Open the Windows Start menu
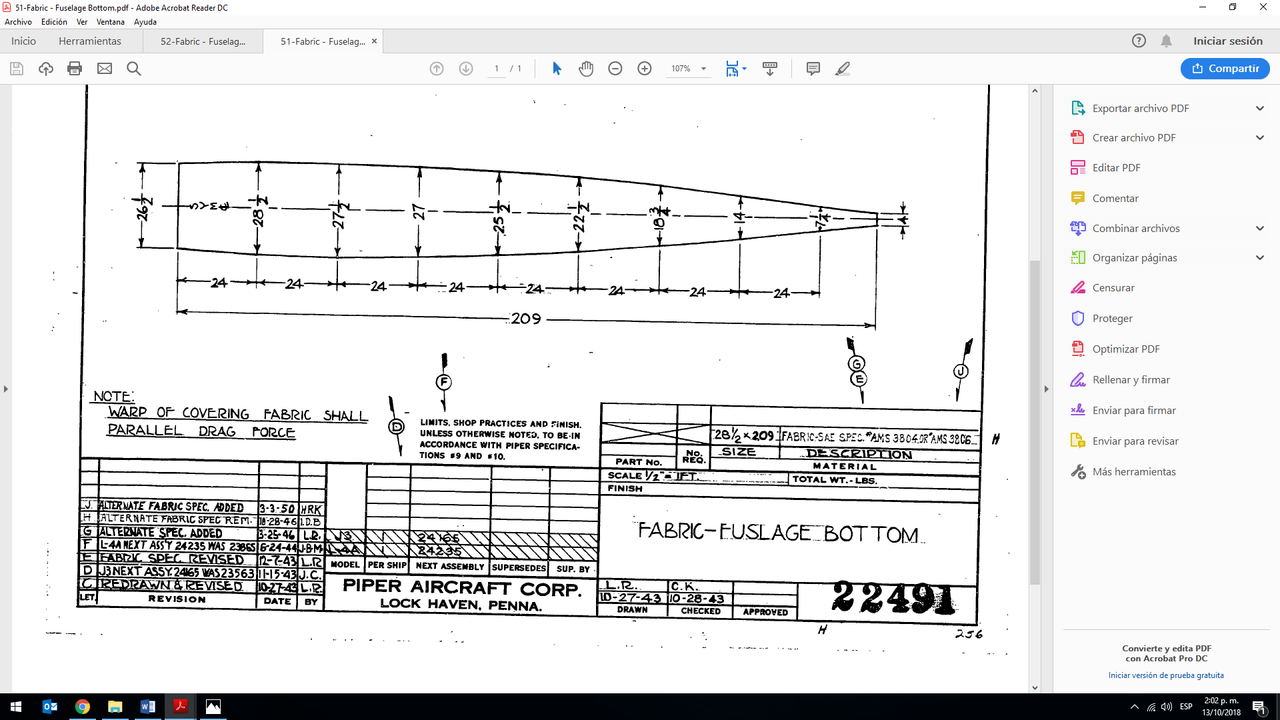The image size is (1280, 720). 17,706
